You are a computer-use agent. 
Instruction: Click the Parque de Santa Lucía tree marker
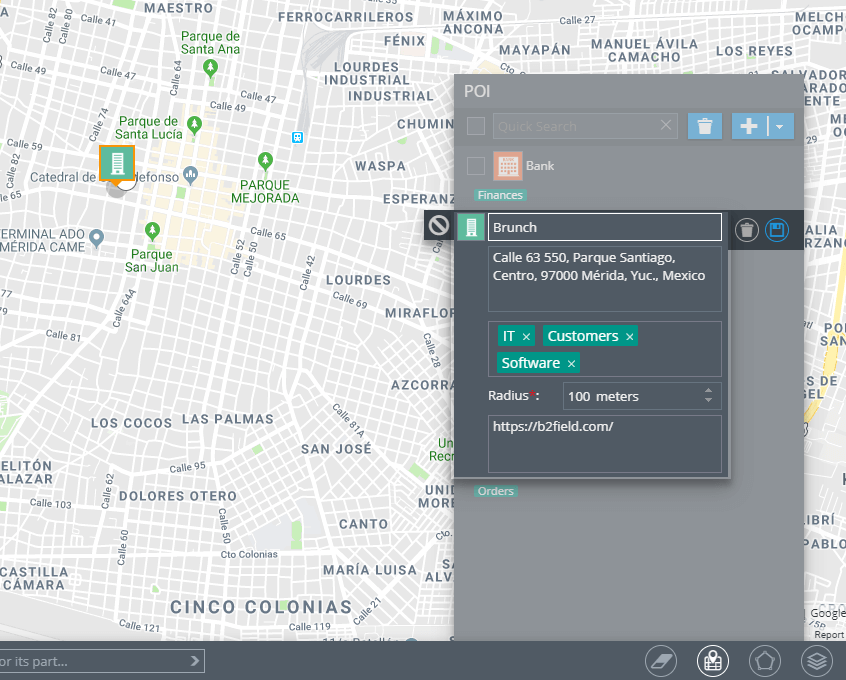pos(194,125)
